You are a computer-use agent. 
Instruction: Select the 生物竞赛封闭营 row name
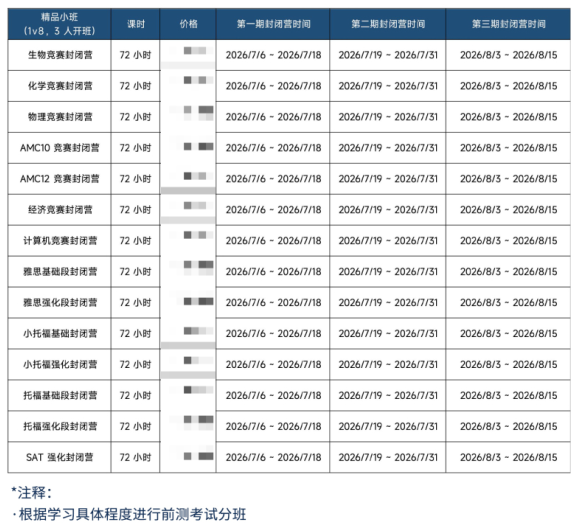tap(60, 55)
